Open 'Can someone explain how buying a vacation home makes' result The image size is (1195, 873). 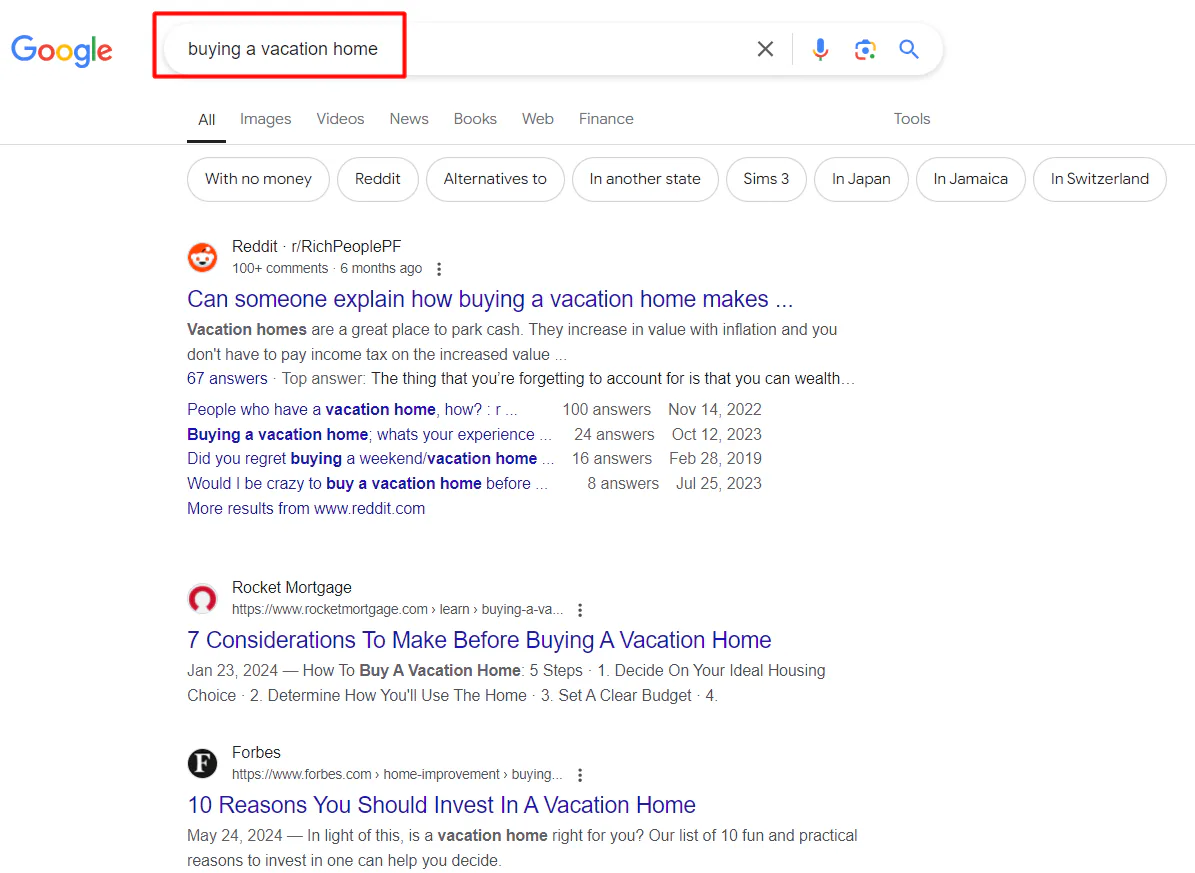click(x=490, y=299)
